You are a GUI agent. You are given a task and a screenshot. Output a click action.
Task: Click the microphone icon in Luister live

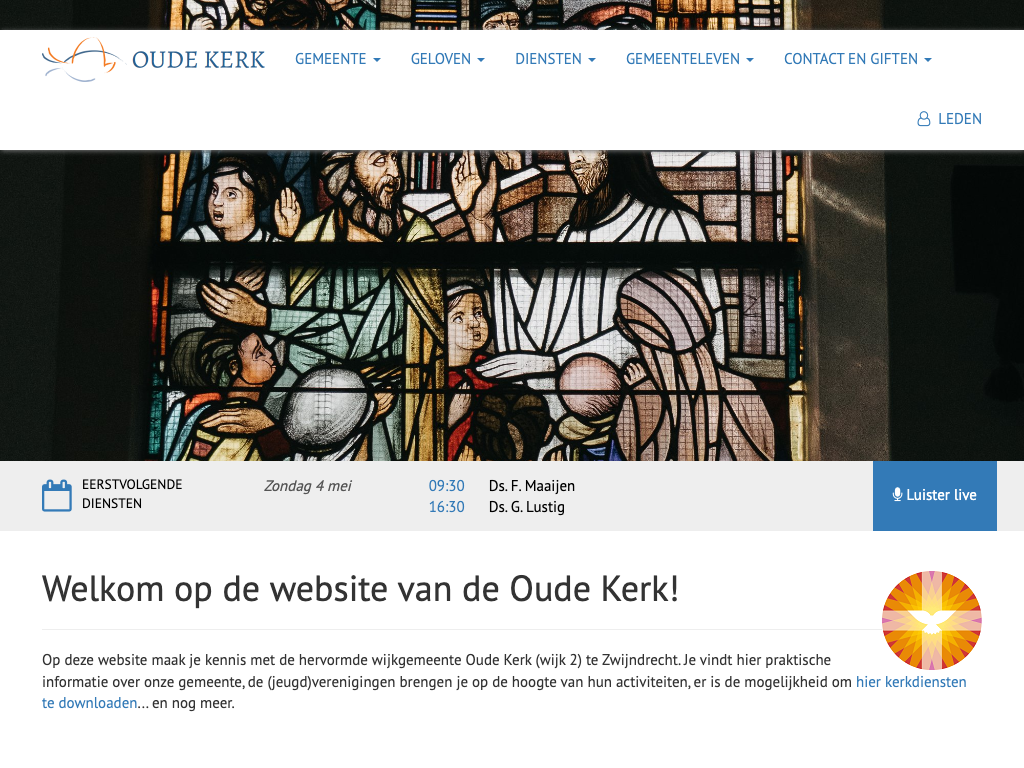point(897,494)
